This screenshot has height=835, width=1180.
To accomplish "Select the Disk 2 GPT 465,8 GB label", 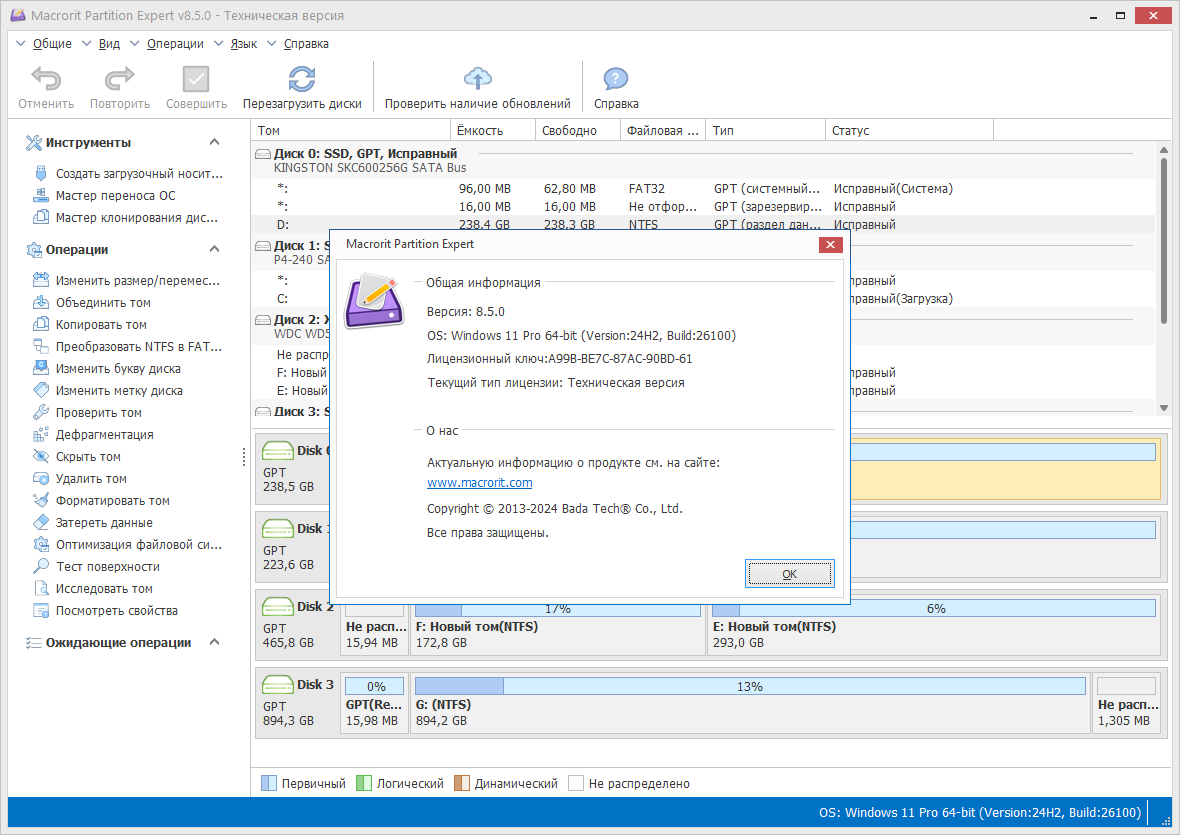I will point(298,624).
